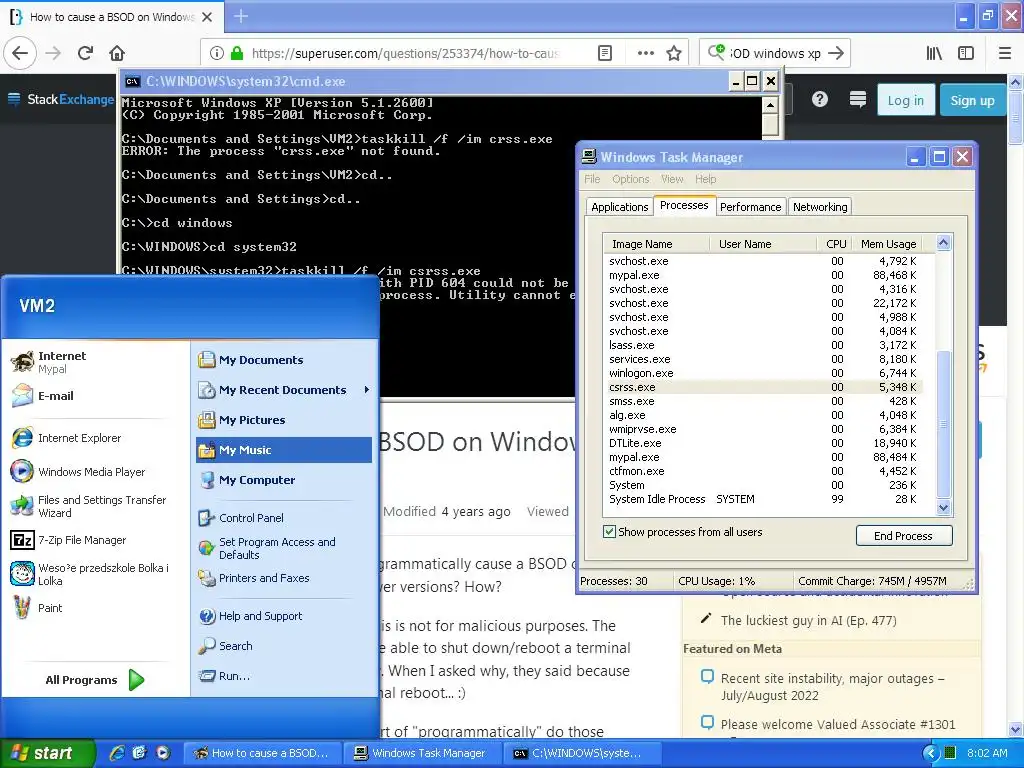1024x768 pixels.
Task: Switch to the Performance tab
Action: click(750, 207)
